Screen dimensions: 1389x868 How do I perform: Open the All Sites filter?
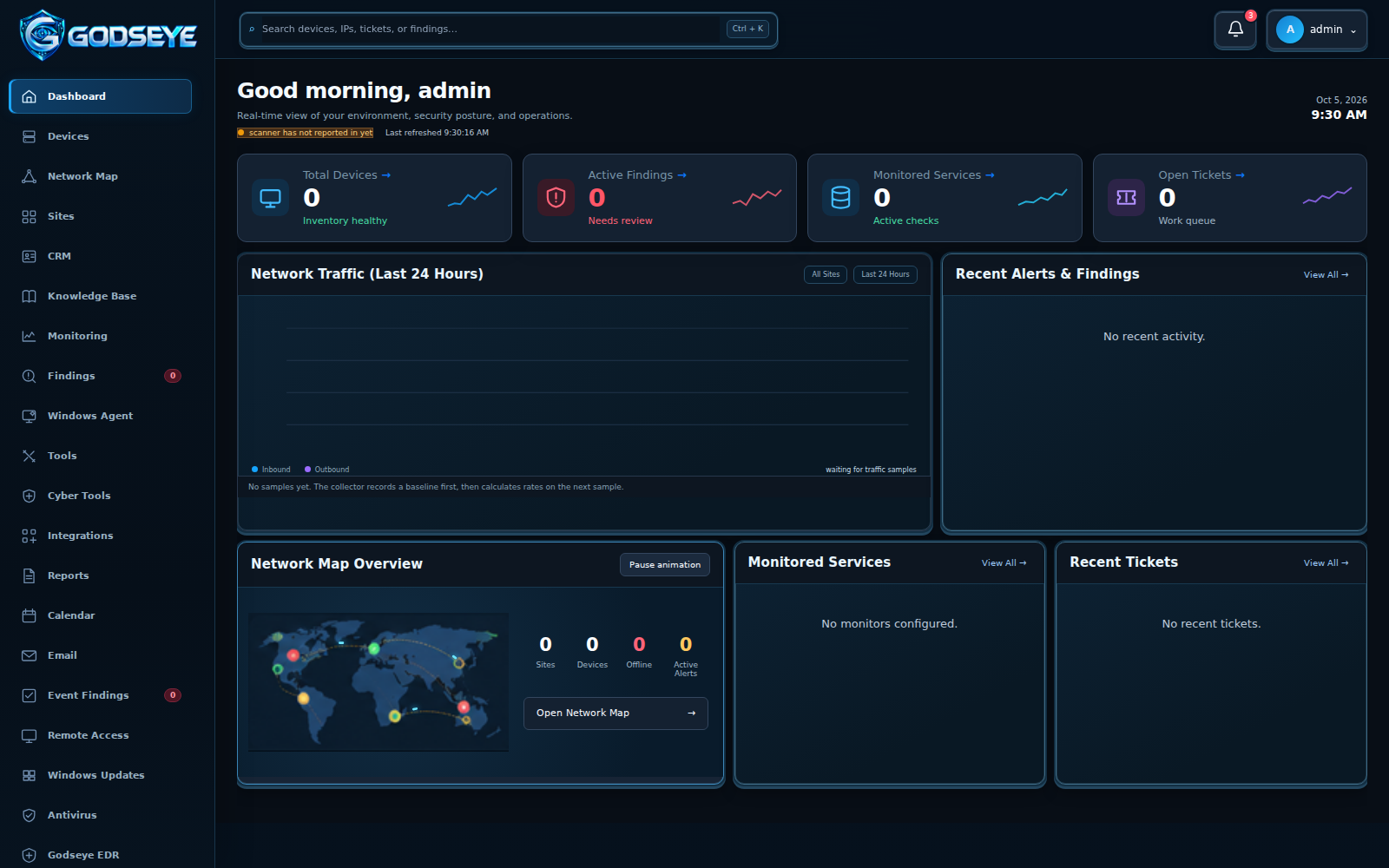pyautogui.click(x=826, y=274)
